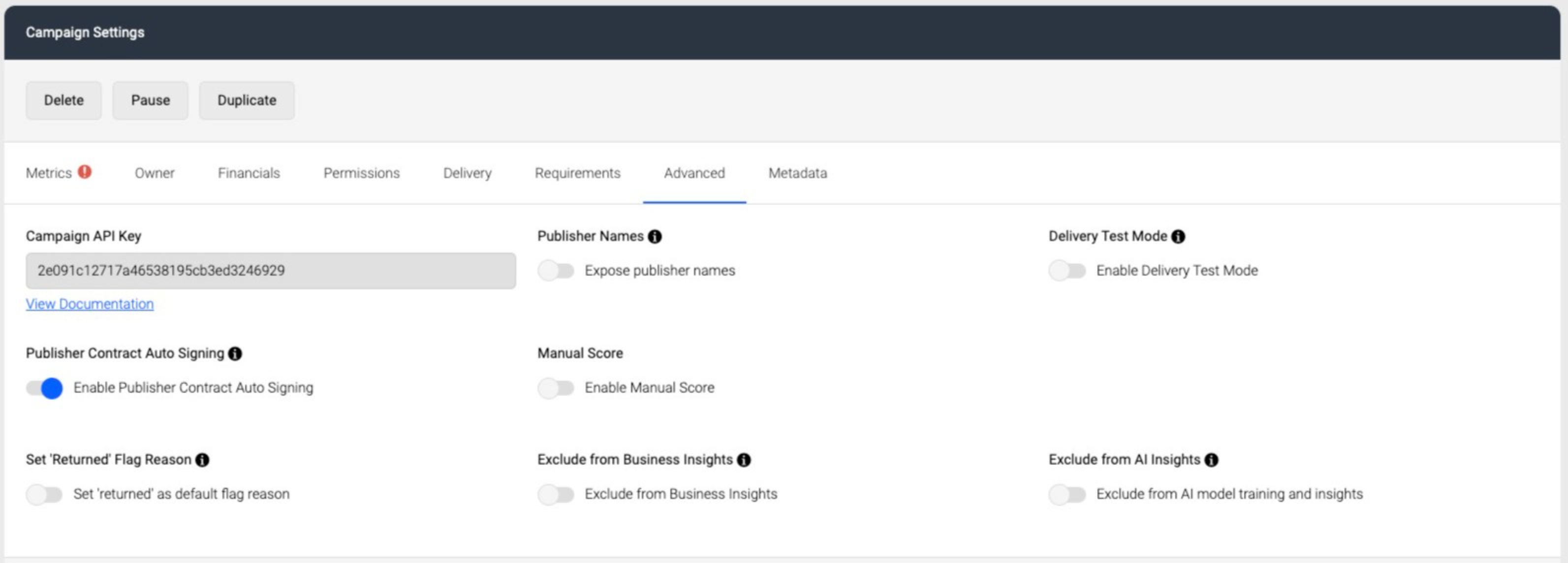
Task: Pause the campaign with Pause button
Action: (150, 100)
